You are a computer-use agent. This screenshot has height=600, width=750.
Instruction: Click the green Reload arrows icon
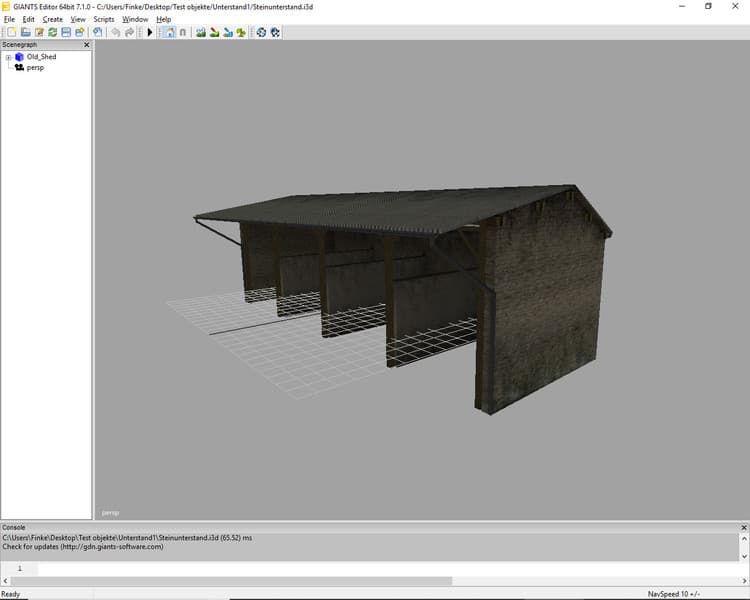point(52,32)
